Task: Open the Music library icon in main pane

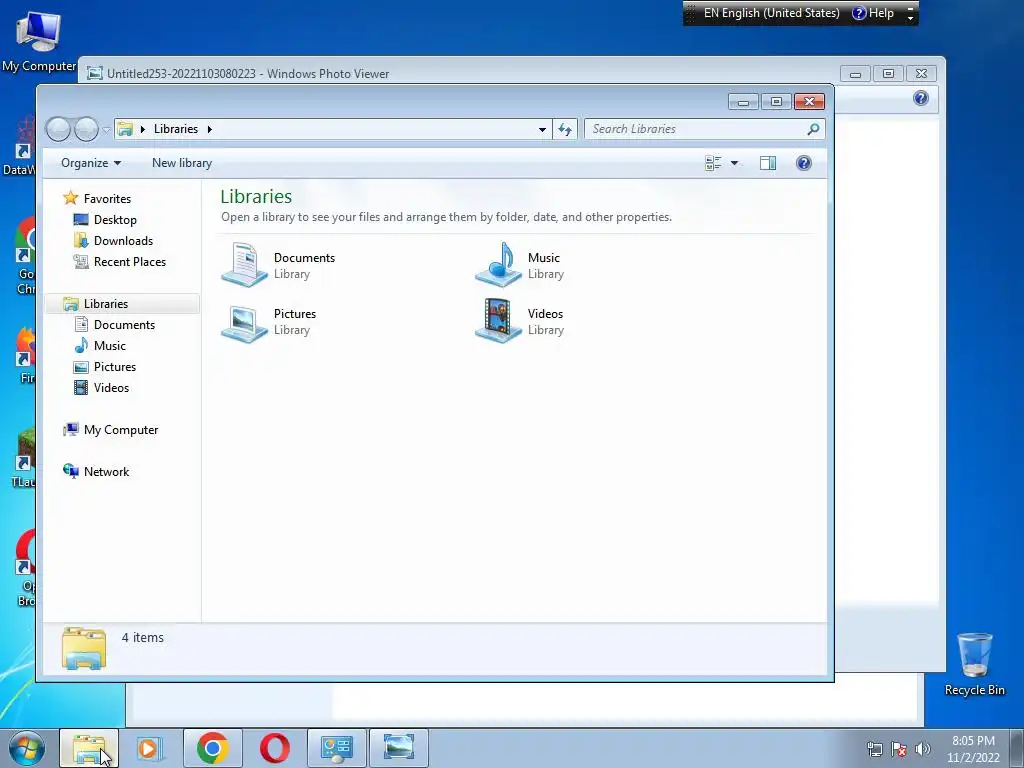Action: (498, 264)
